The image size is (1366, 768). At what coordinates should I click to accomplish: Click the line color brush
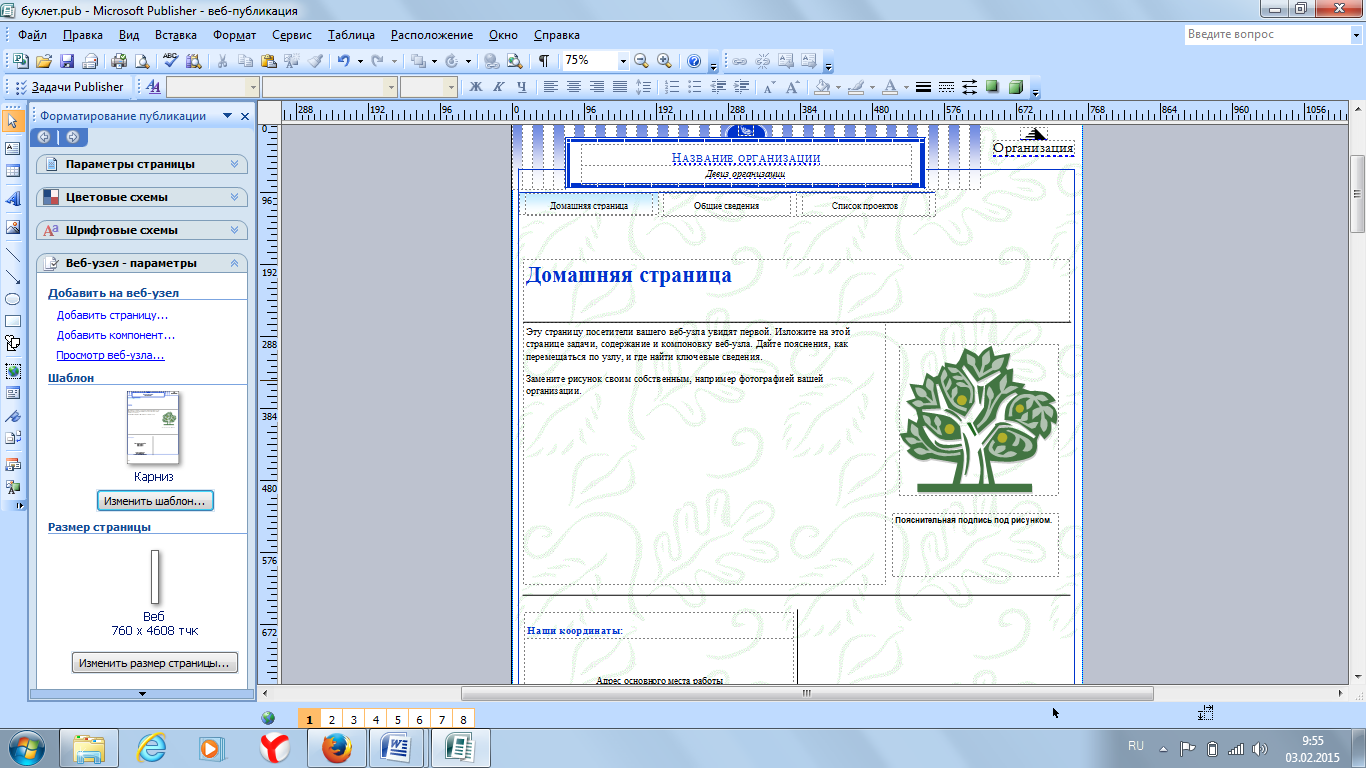[x=857, y=87]
